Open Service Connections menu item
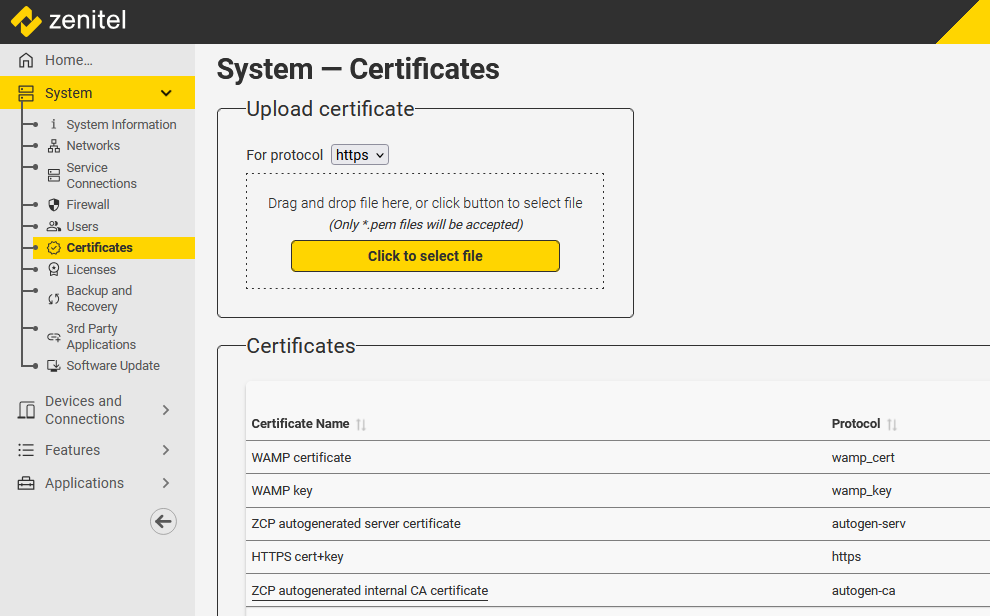990x616 pixels. coord(101,176)
